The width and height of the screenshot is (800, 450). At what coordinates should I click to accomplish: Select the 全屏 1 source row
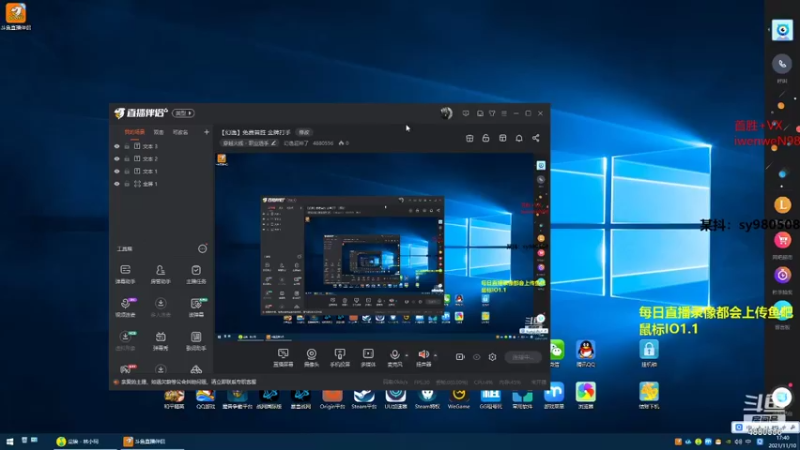click(161, 184)
